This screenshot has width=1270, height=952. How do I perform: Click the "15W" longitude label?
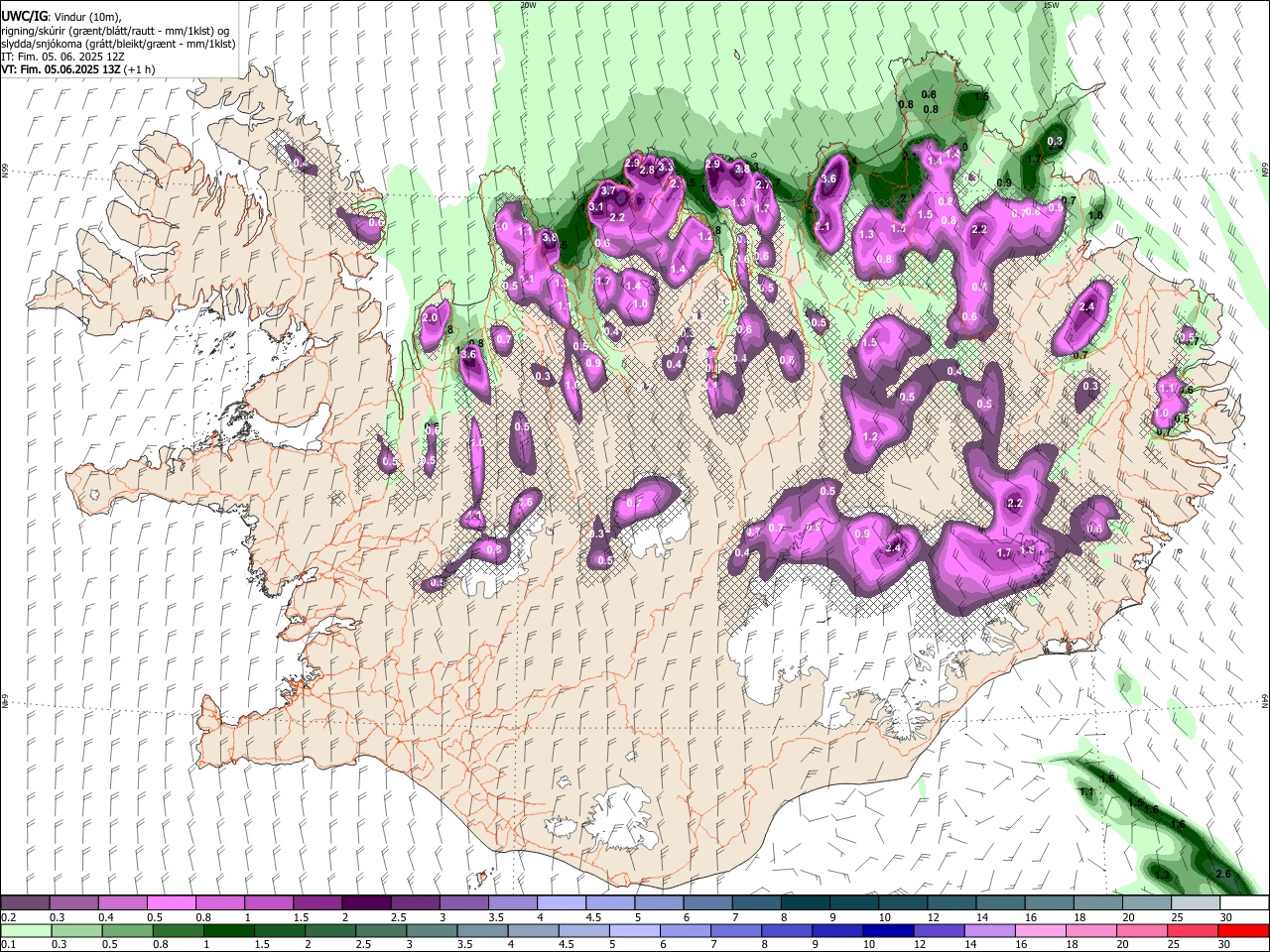click(x=1051, y=5)
